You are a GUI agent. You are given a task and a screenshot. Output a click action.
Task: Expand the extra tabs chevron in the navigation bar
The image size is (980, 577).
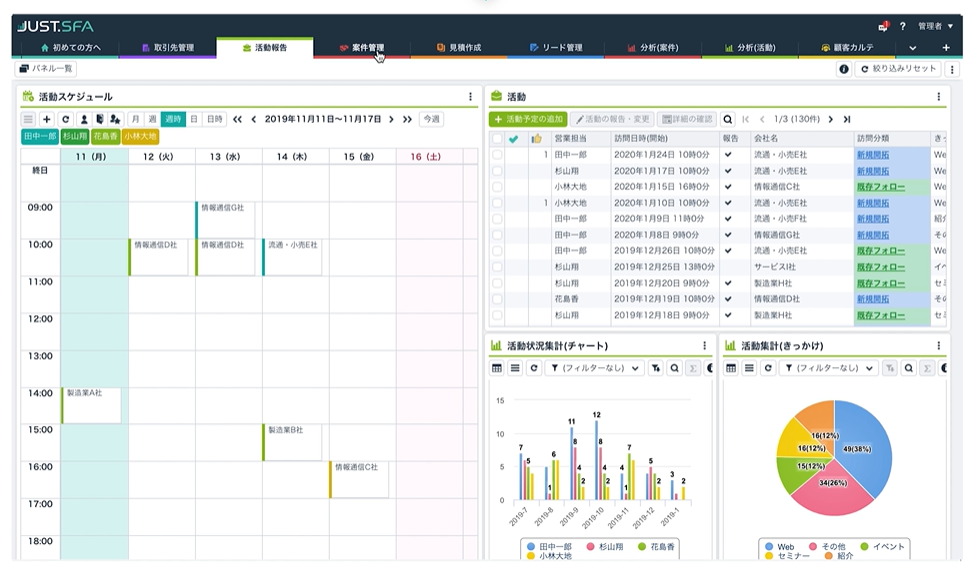click(912, 48)
